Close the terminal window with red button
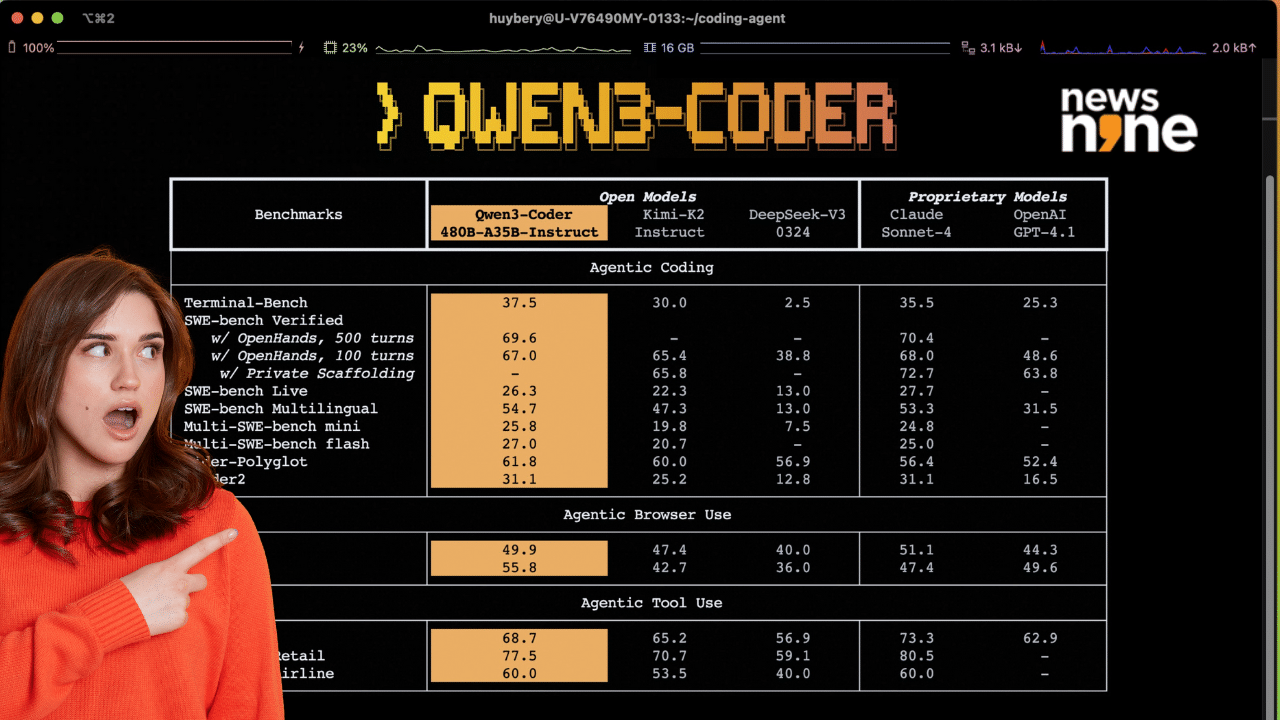Screen dimensions: 1280x720 [x=17, y=18]
